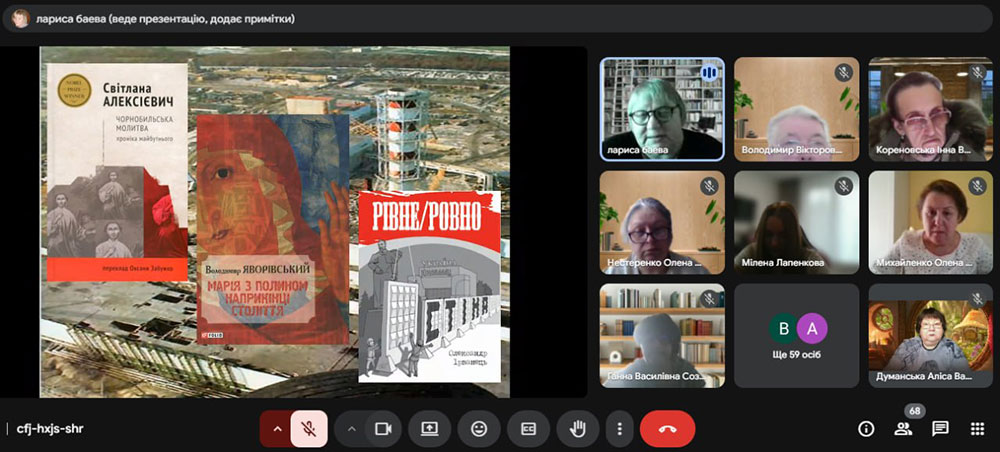Open the three-dot more options menu
1000x452 pixels.
click(x=620, y=428)
